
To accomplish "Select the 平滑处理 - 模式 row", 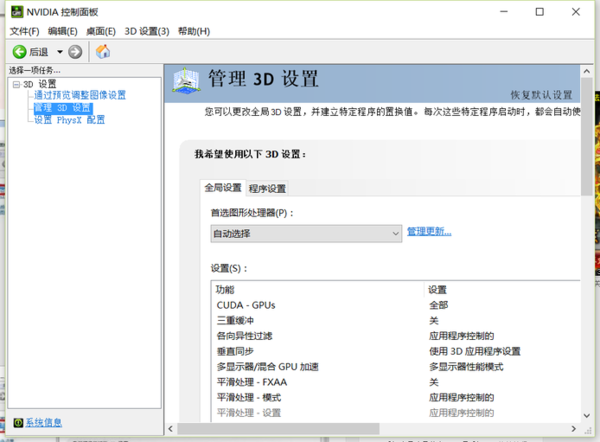I will (x=396, y=397).
